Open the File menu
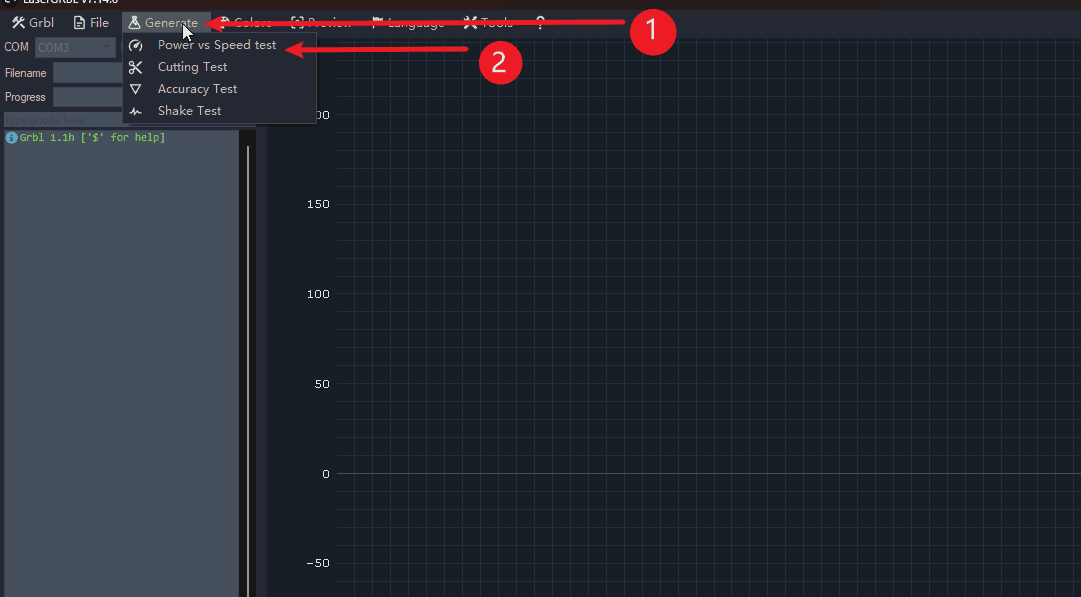This screenshot has height=597, width=1081. [x=91, y=23]
